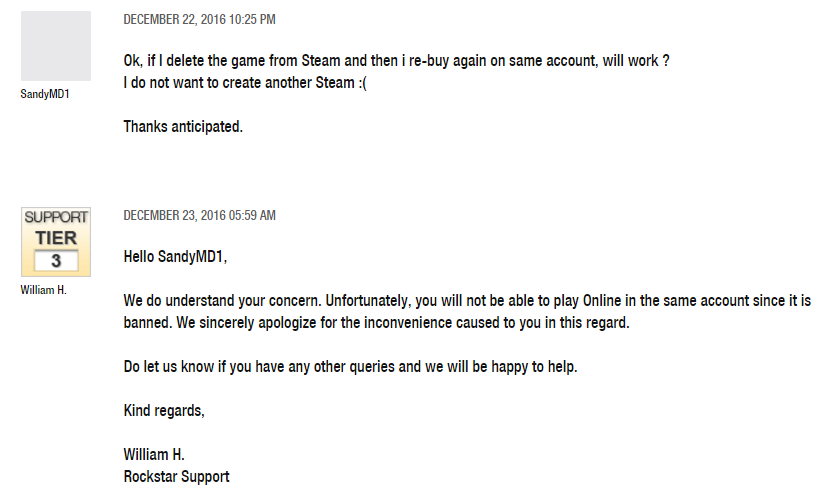Open the William H. username under badge
Viewport: 837px width, 501px height.
coord(43,290)
